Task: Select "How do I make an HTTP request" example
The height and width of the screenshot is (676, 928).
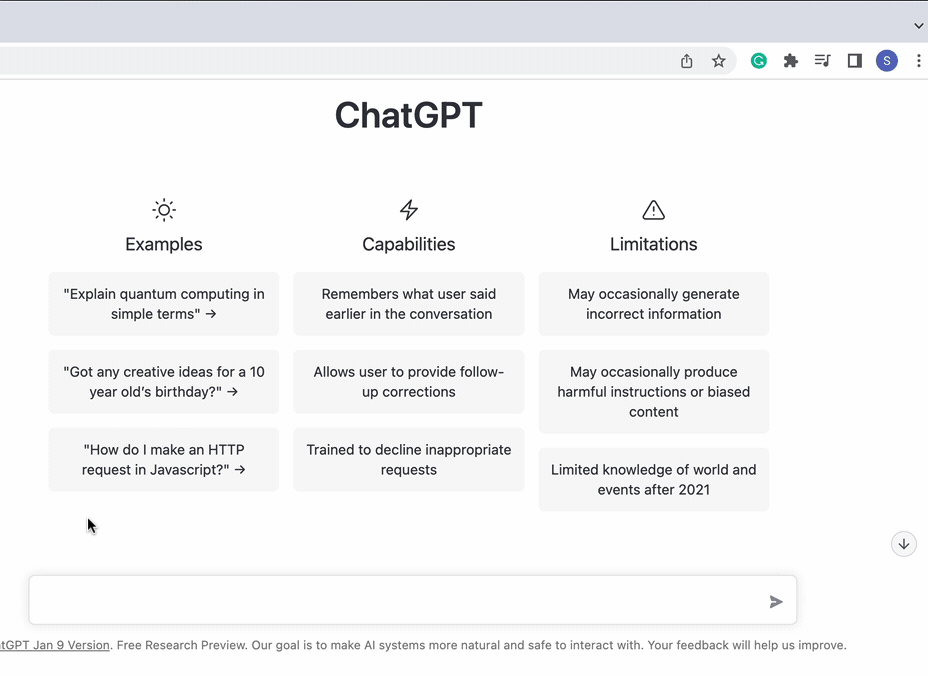Action: pyautogui.click(x=164, y=459)
